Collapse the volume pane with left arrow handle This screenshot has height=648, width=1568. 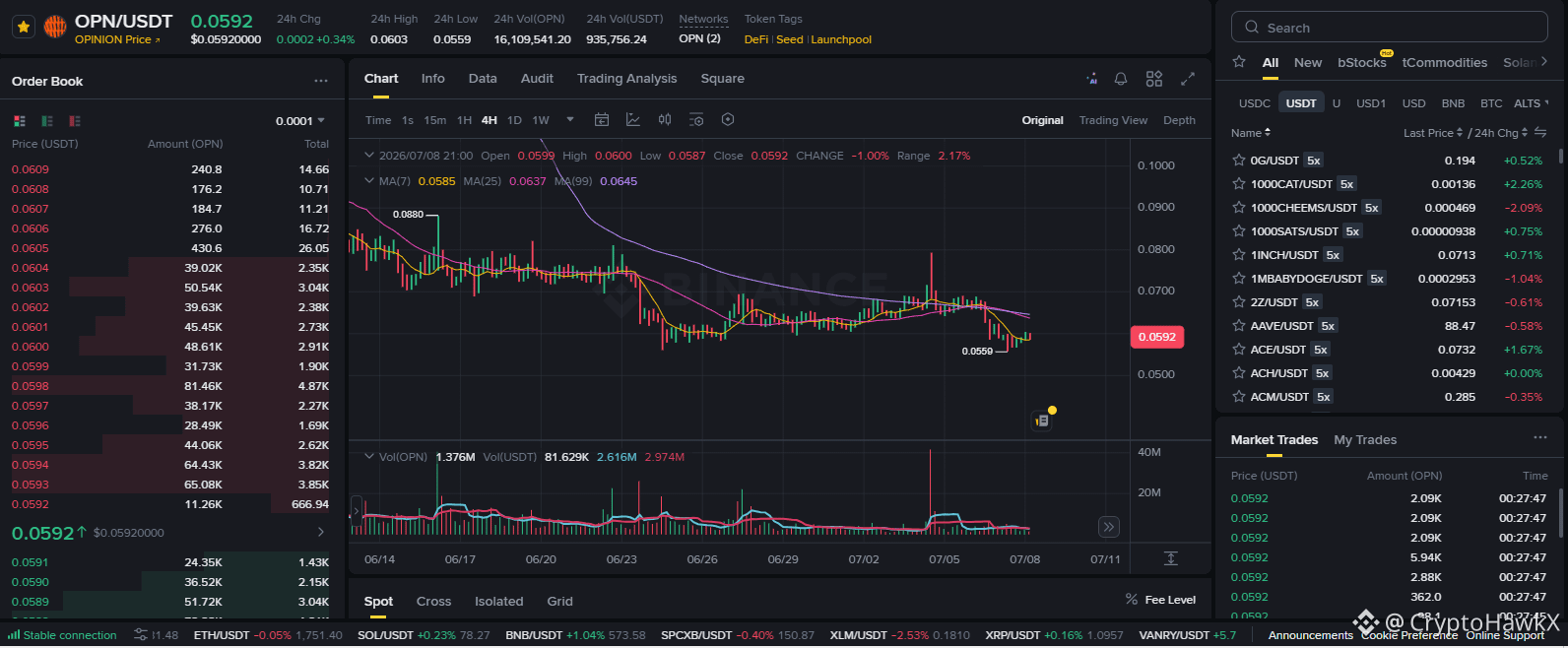(x=356, y=513)
